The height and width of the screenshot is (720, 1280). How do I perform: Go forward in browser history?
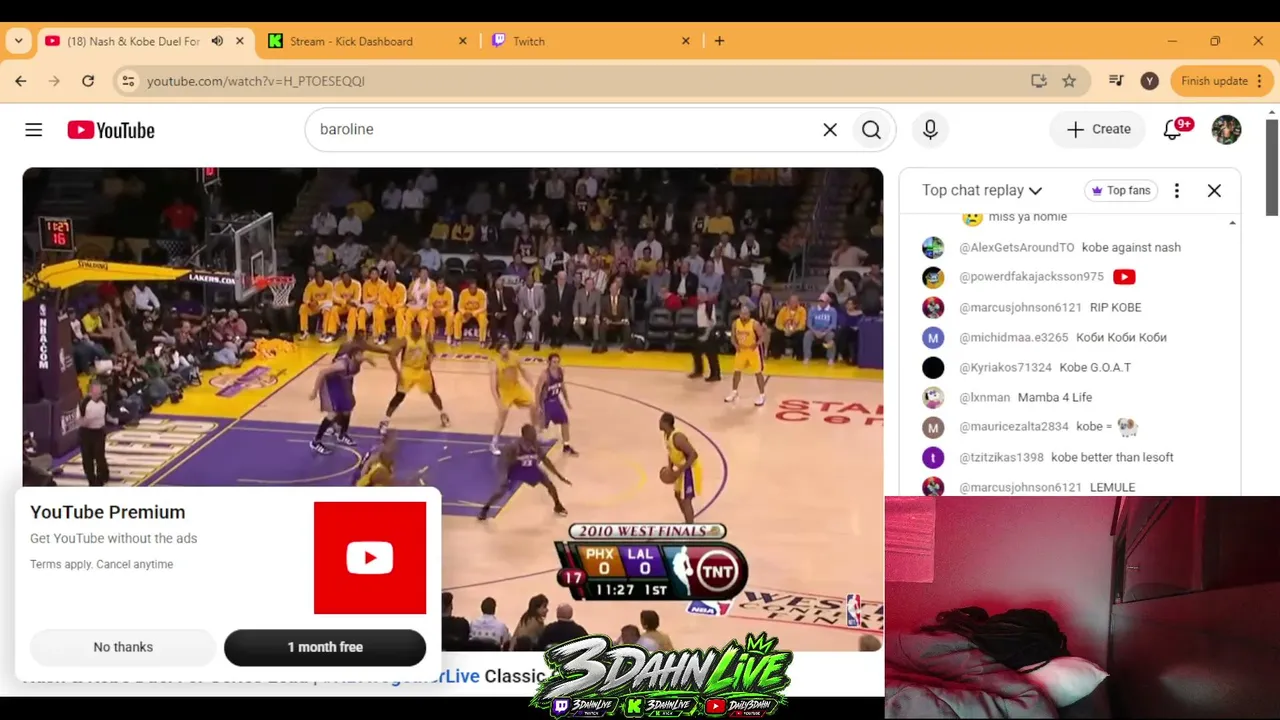click(54, 81)
